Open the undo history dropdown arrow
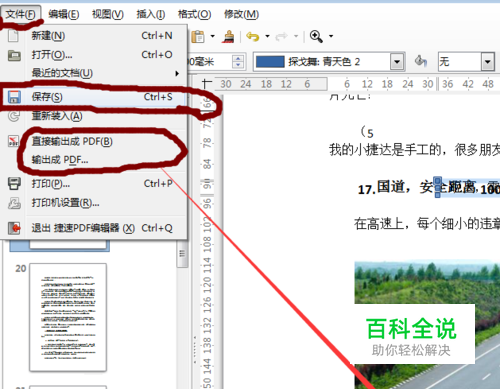Viewport: 500px width, 389px height. pyautogui.click(x=267, y=36)
